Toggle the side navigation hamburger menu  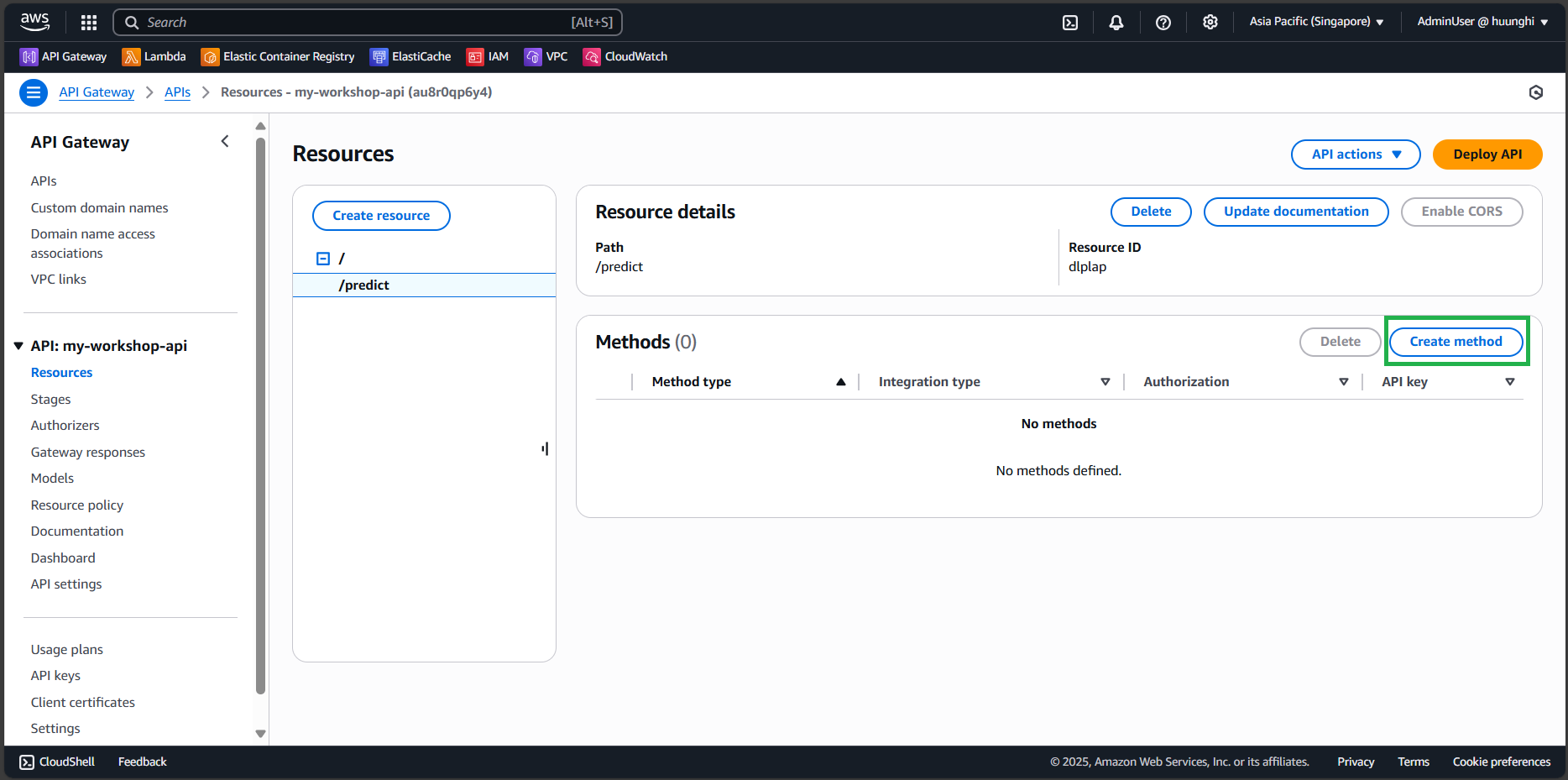(x=34, y=92)
